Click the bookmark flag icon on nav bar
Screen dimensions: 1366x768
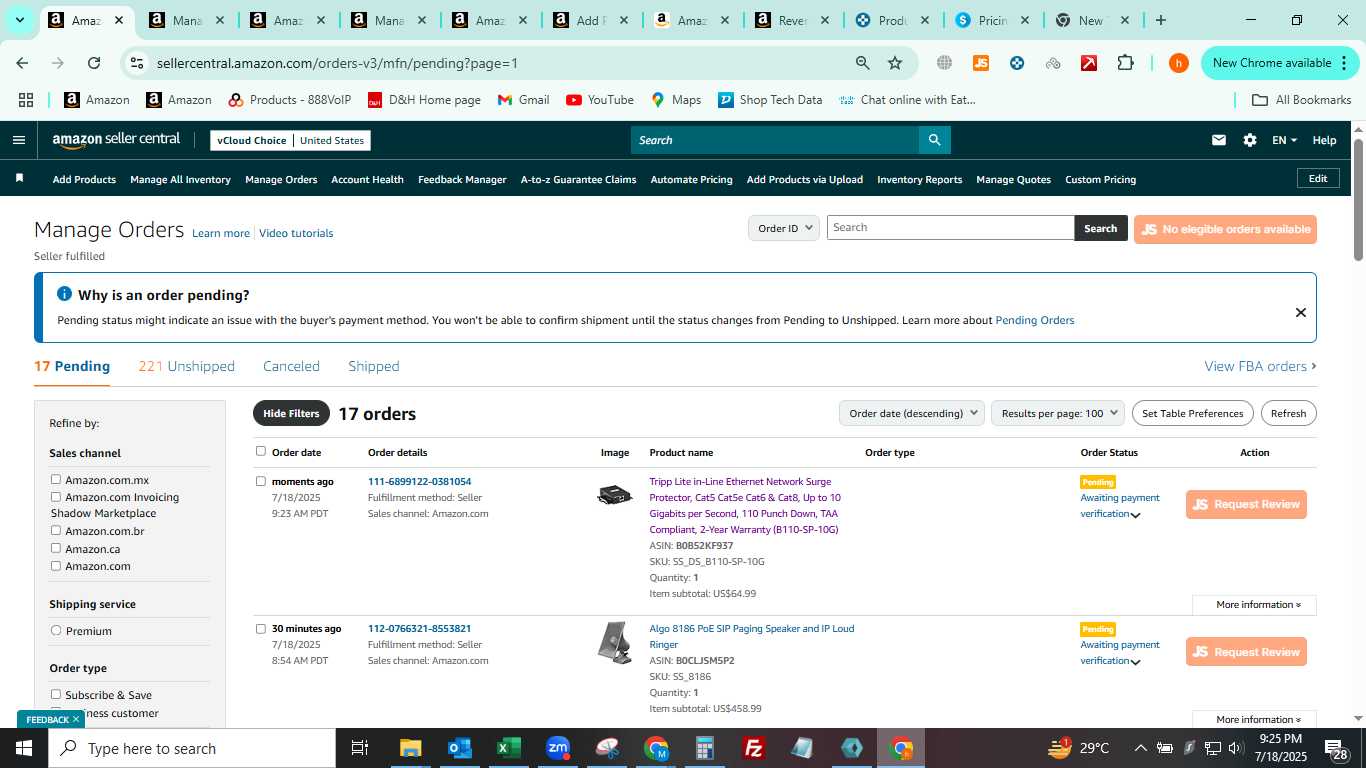19,178
